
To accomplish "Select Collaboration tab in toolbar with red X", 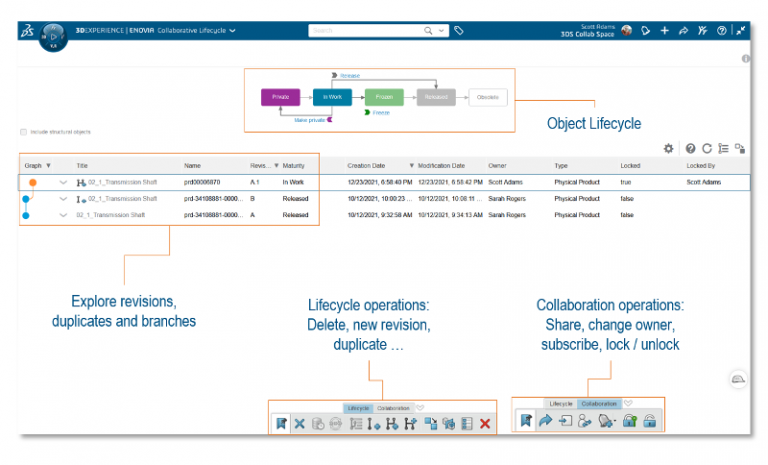I will click(x=393, y=408).
